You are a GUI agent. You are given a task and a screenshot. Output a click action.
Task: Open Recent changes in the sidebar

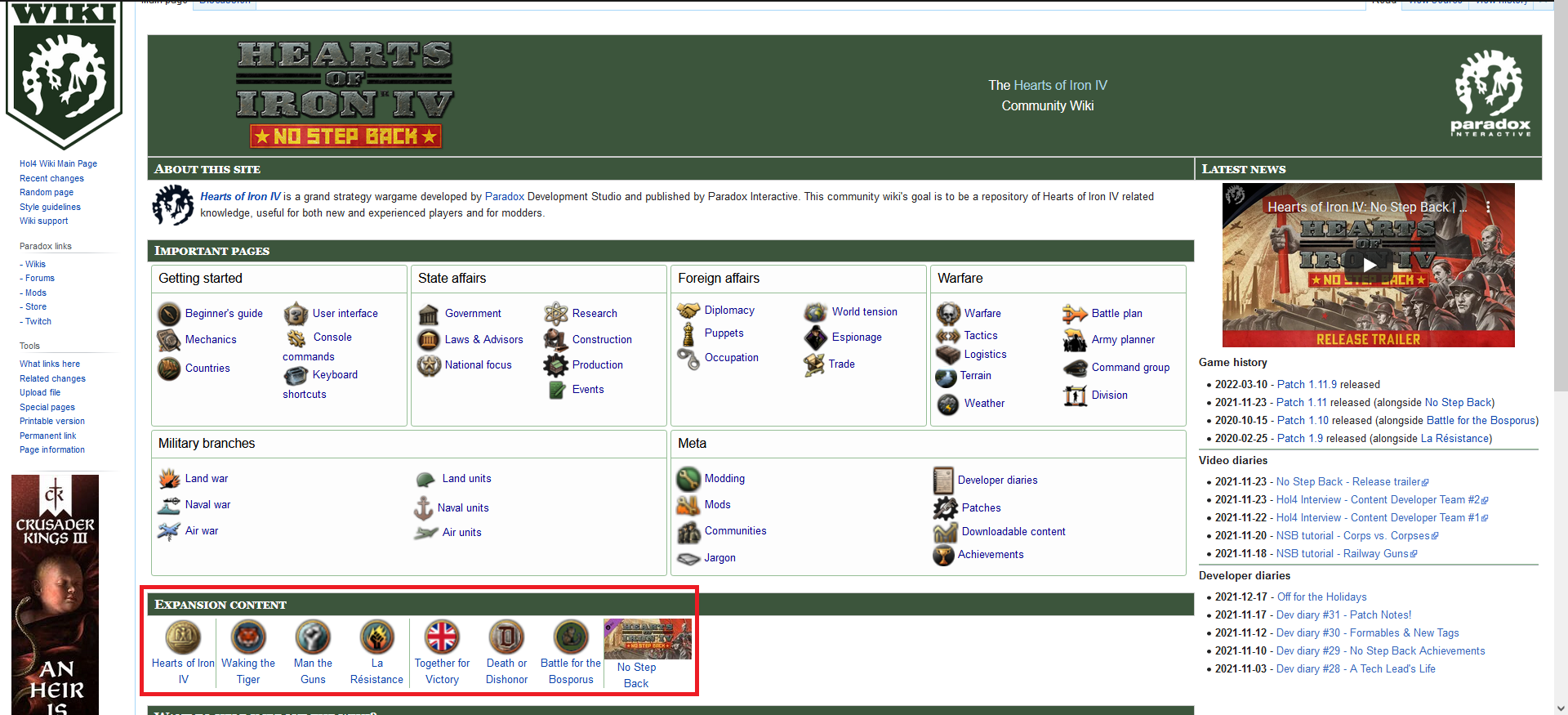point(51,178)
